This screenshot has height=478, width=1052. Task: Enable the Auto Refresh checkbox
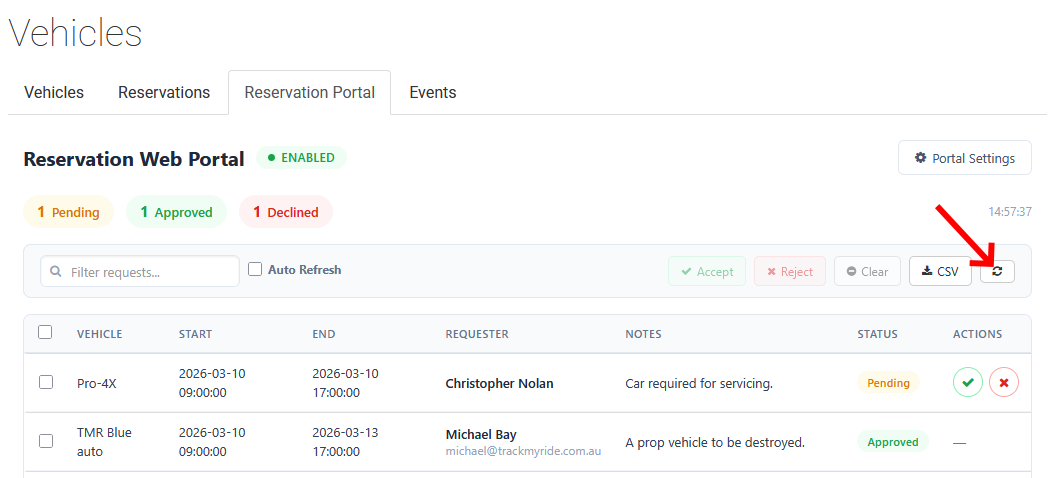pyautogui.click(x=255, y=269)
